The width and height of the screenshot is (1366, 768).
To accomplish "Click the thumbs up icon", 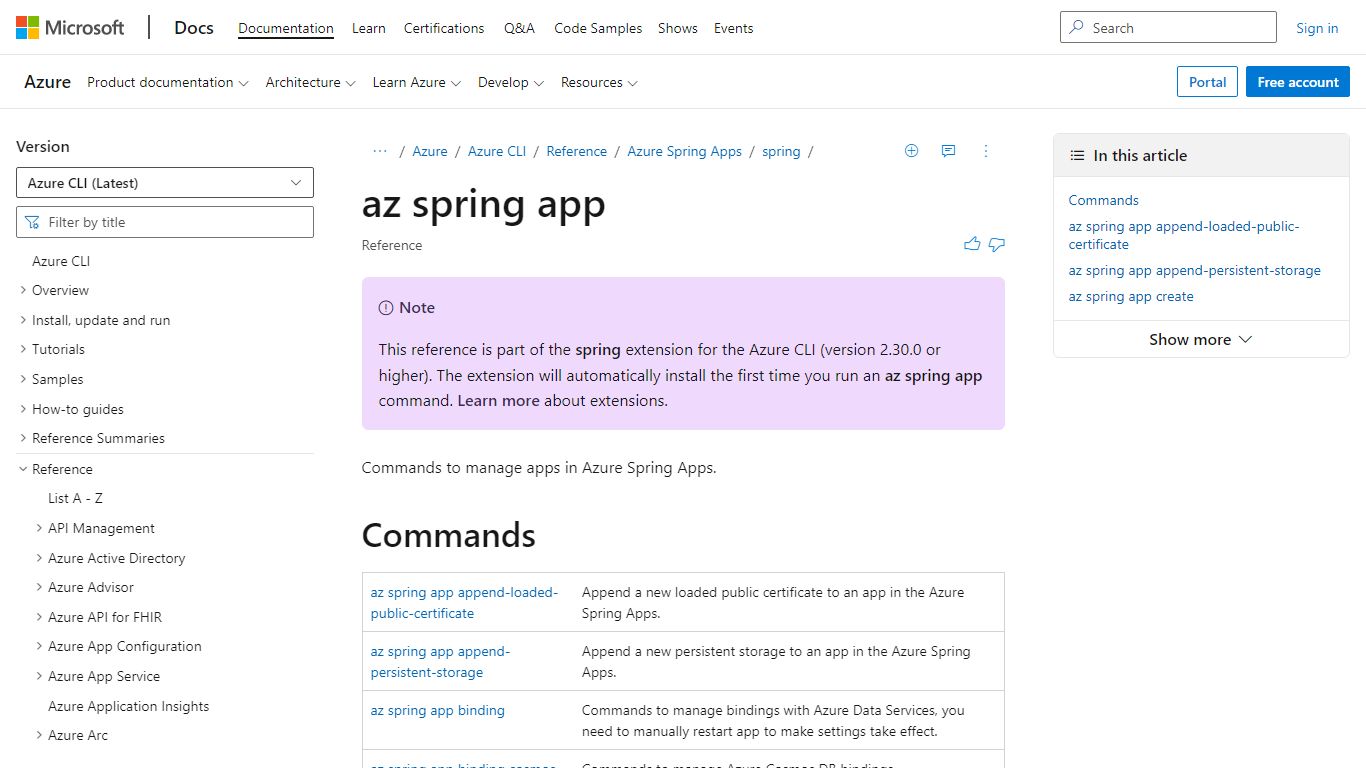I will [972, 244].
